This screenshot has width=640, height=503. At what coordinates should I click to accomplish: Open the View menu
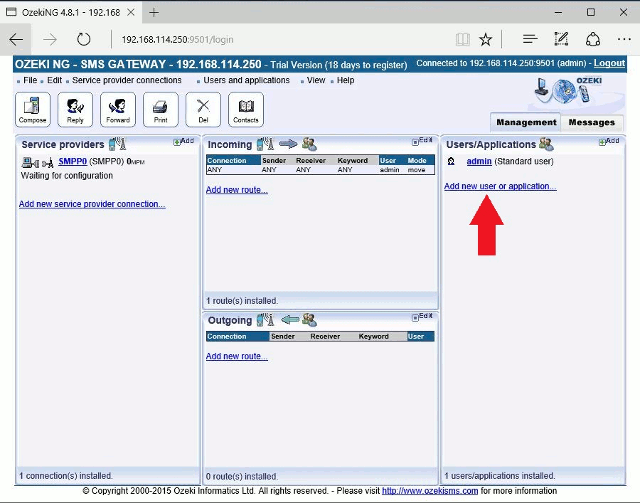(x=316, y=80)
